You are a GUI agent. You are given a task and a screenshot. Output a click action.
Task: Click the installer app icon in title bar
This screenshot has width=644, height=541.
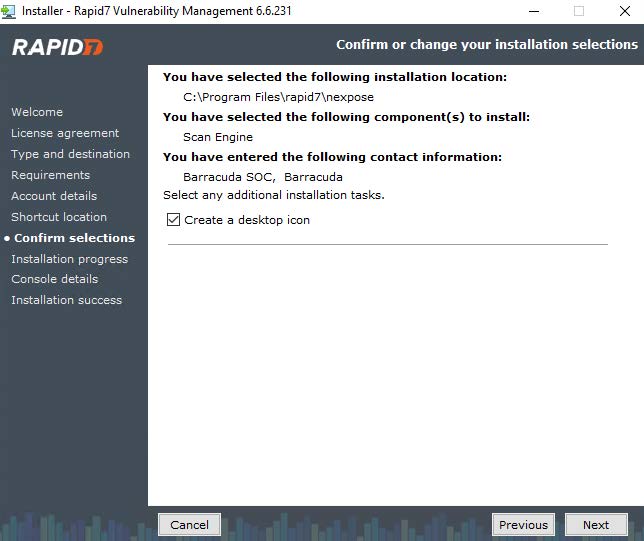point(8,11)
